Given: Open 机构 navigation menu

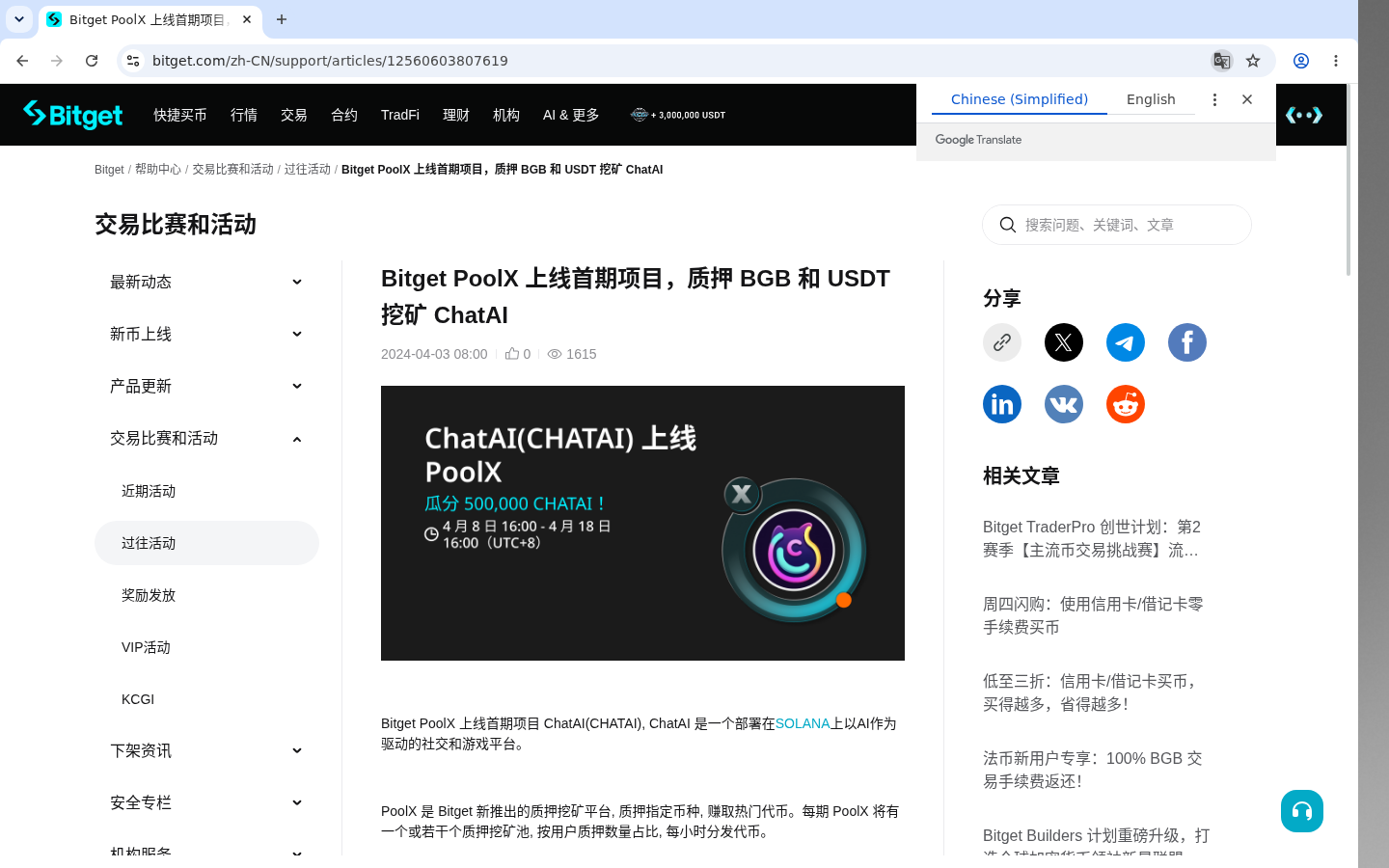Looking at the screenshot, I should click(506, 115).
